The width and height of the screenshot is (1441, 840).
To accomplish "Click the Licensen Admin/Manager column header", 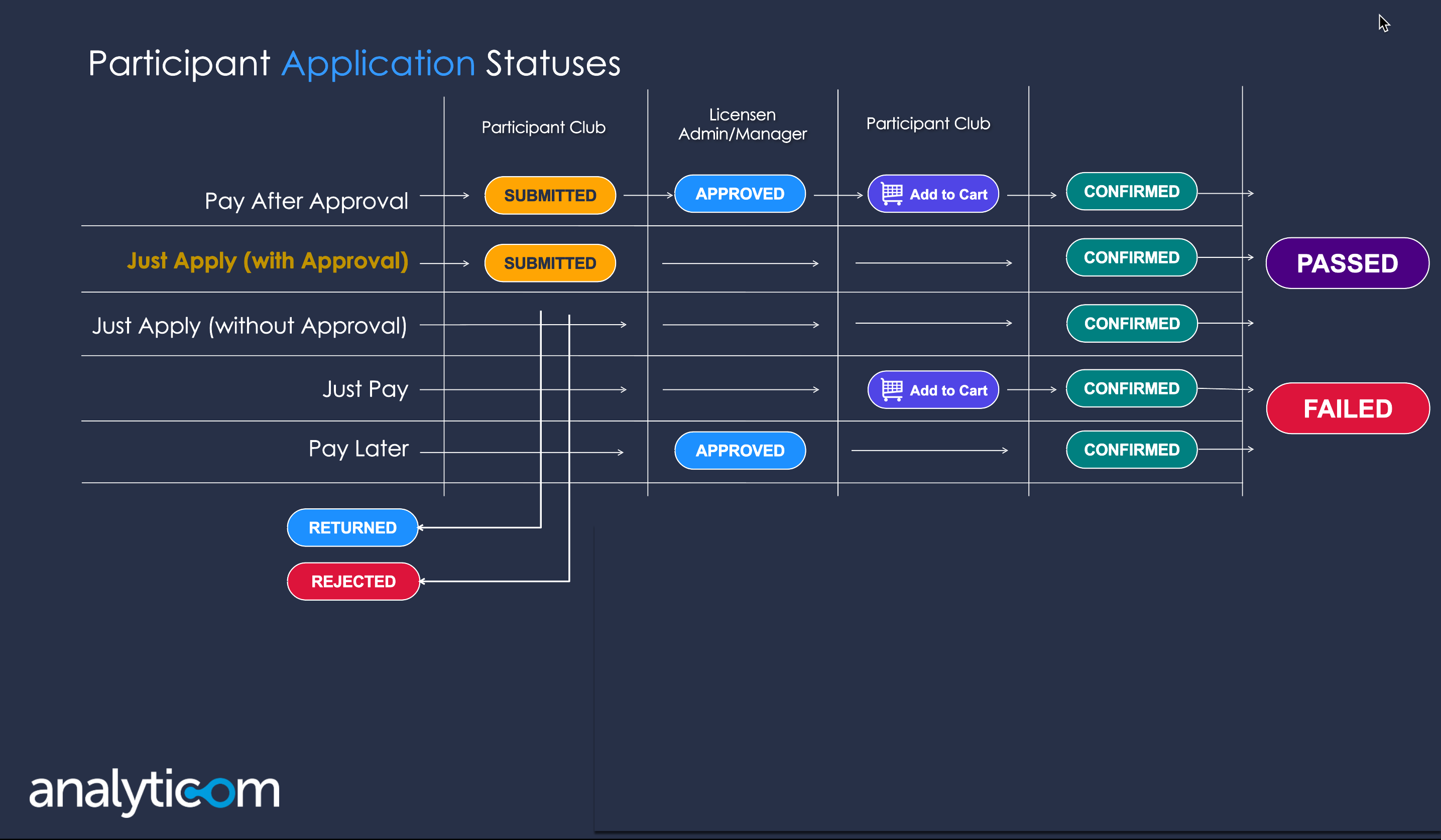I will point(742,124).
